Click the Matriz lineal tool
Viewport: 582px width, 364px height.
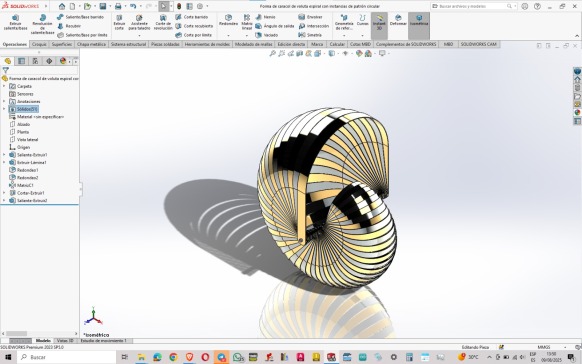(247, 22)
